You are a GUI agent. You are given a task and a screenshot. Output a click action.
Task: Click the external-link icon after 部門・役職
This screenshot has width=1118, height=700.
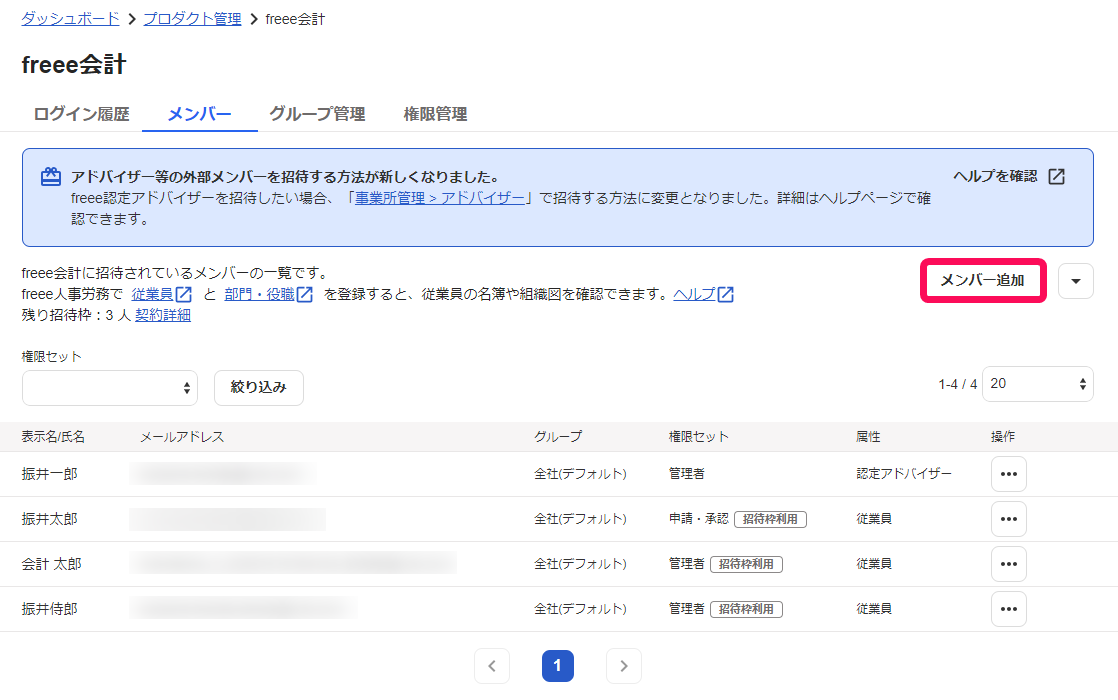tap(305, 294)
